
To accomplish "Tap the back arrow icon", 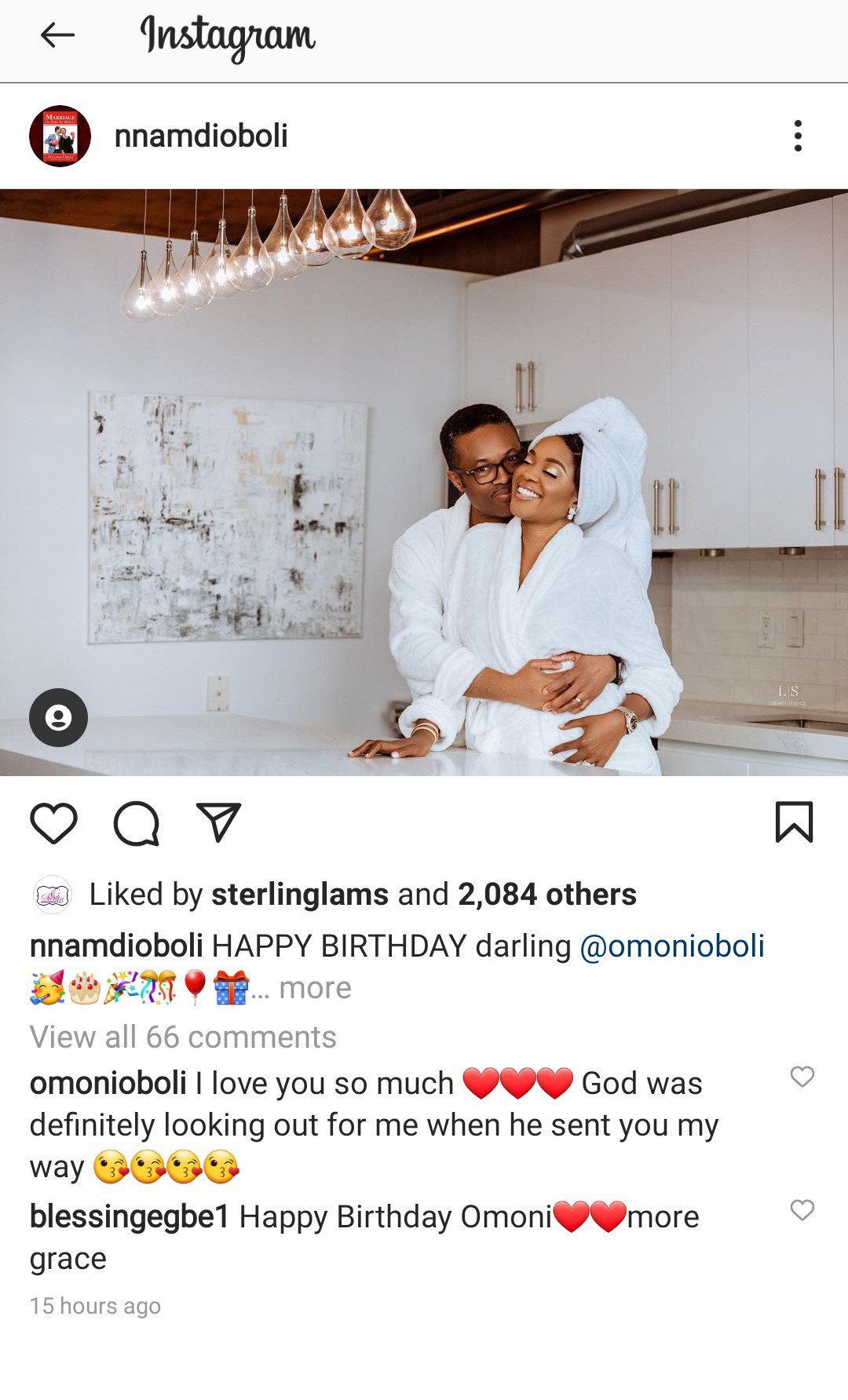I will [57, 35].
